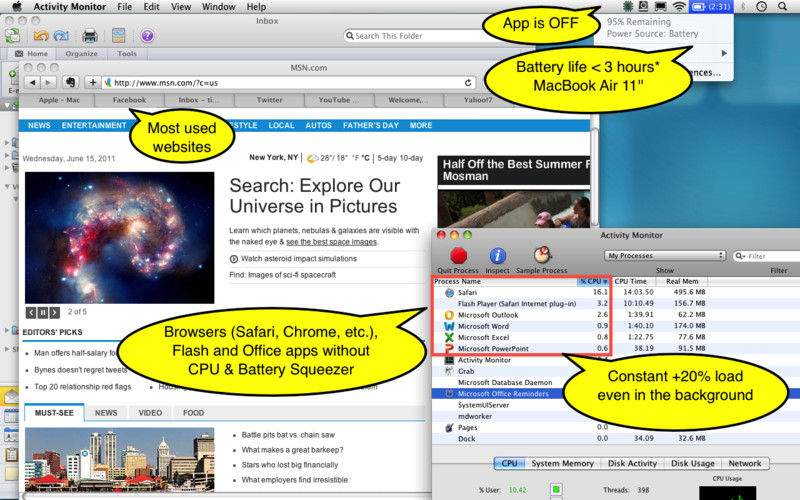Open the Tools tab in Outlook

127,54
